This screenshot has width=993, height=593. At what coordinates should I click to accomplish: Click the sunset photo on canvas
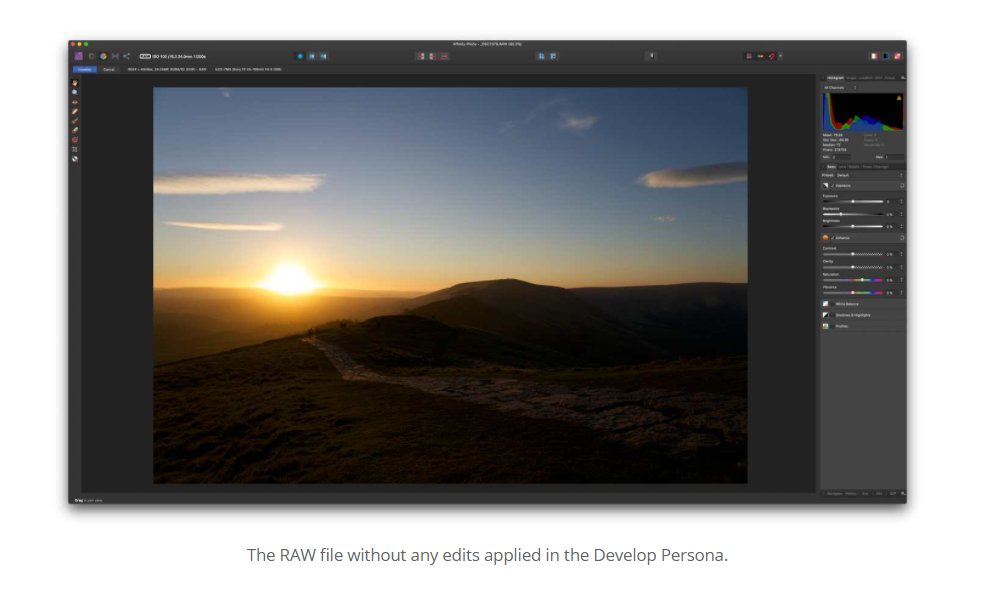[x=450, y=285]
